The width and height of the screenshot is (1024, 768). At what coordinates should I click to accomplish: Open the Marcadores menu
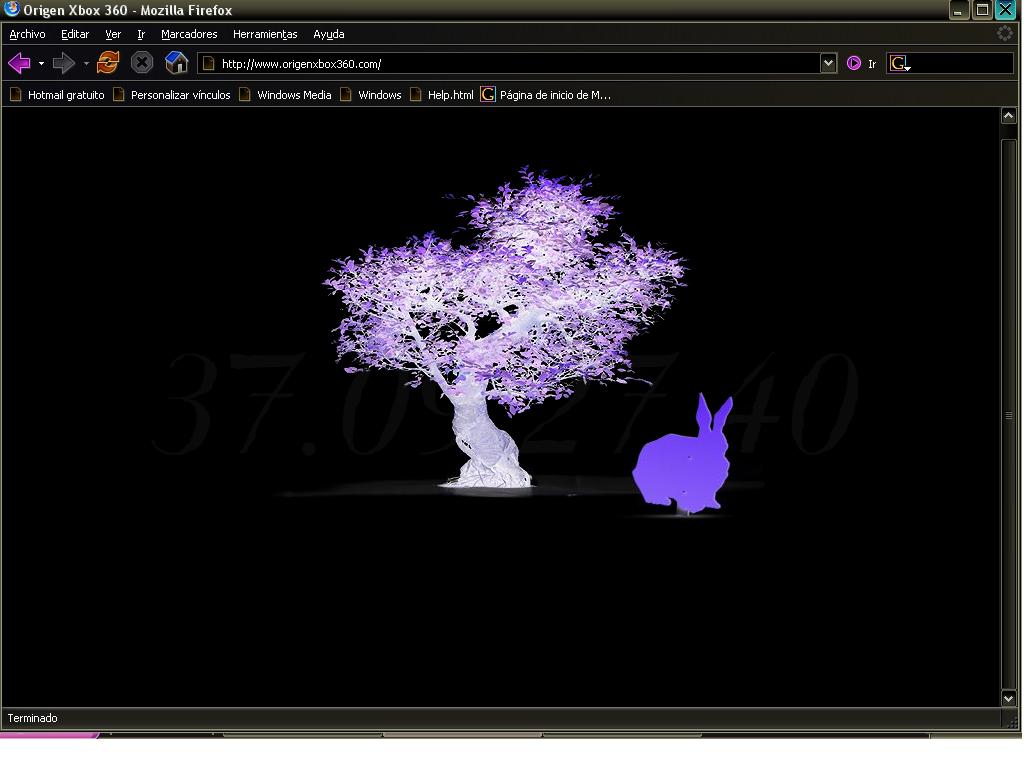(x=189, y=34)
